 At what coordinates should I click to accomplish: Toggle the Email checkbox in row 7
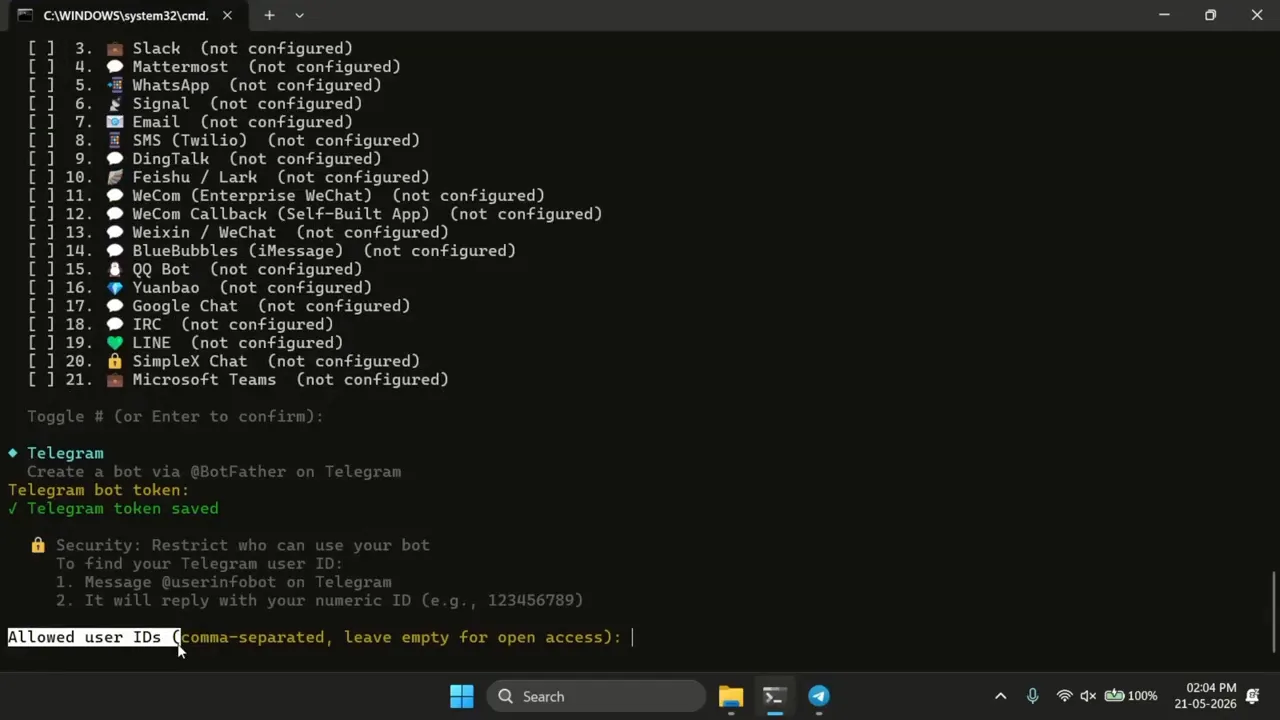41,122
